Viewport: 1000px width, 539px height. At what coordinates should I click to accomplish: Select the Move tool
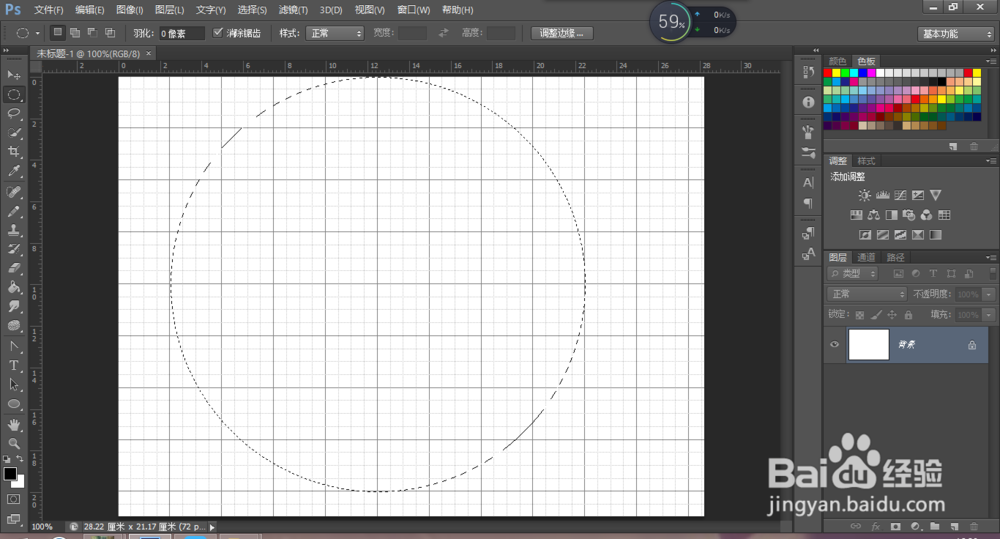click(x=13, y=75)
